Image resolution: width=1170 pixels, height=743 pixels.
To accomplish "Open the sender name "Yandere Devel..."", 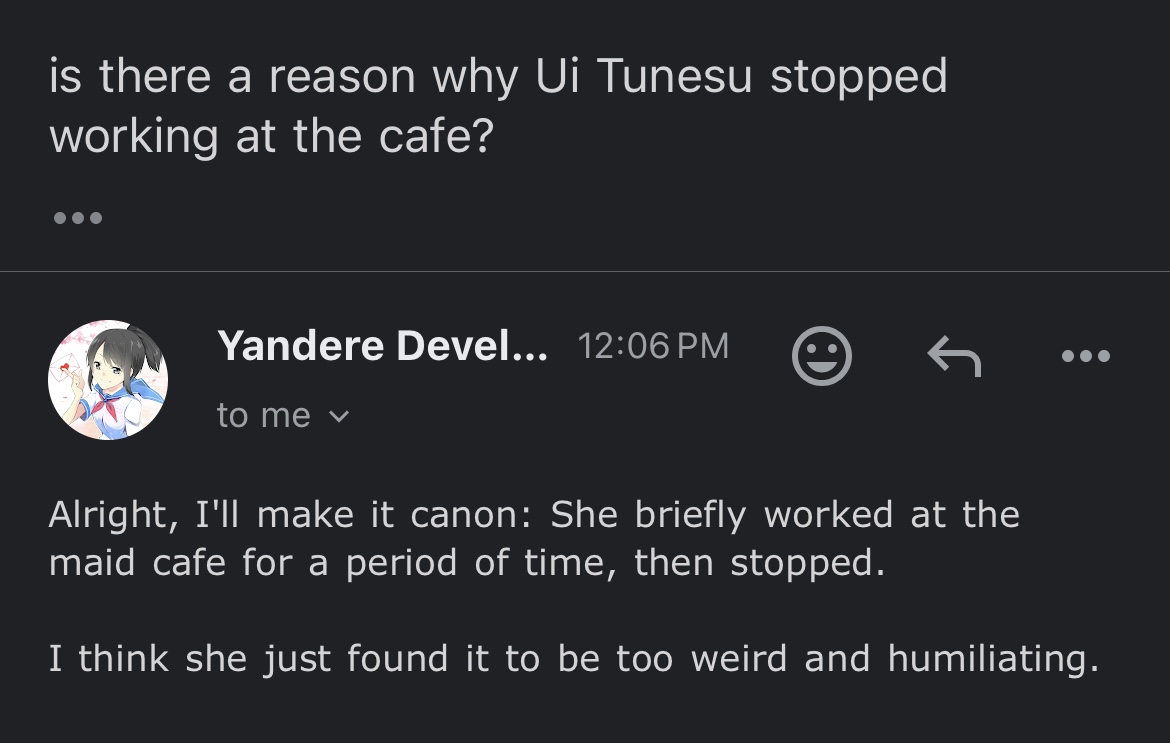I will [x=382, y=346].
